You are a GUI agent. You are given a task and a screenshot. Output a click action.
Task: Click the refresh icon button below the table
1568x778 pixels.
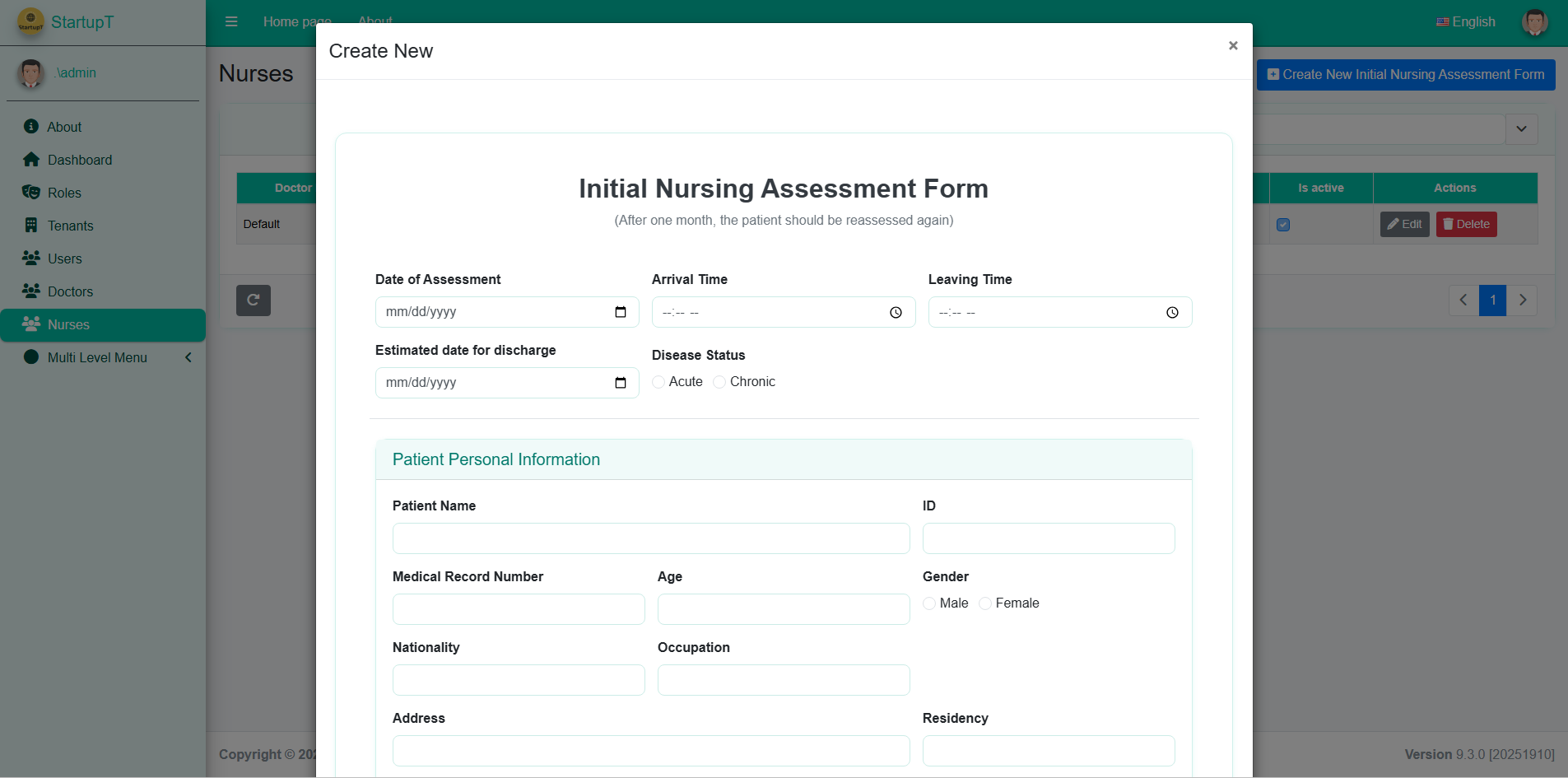coord(254,300)
